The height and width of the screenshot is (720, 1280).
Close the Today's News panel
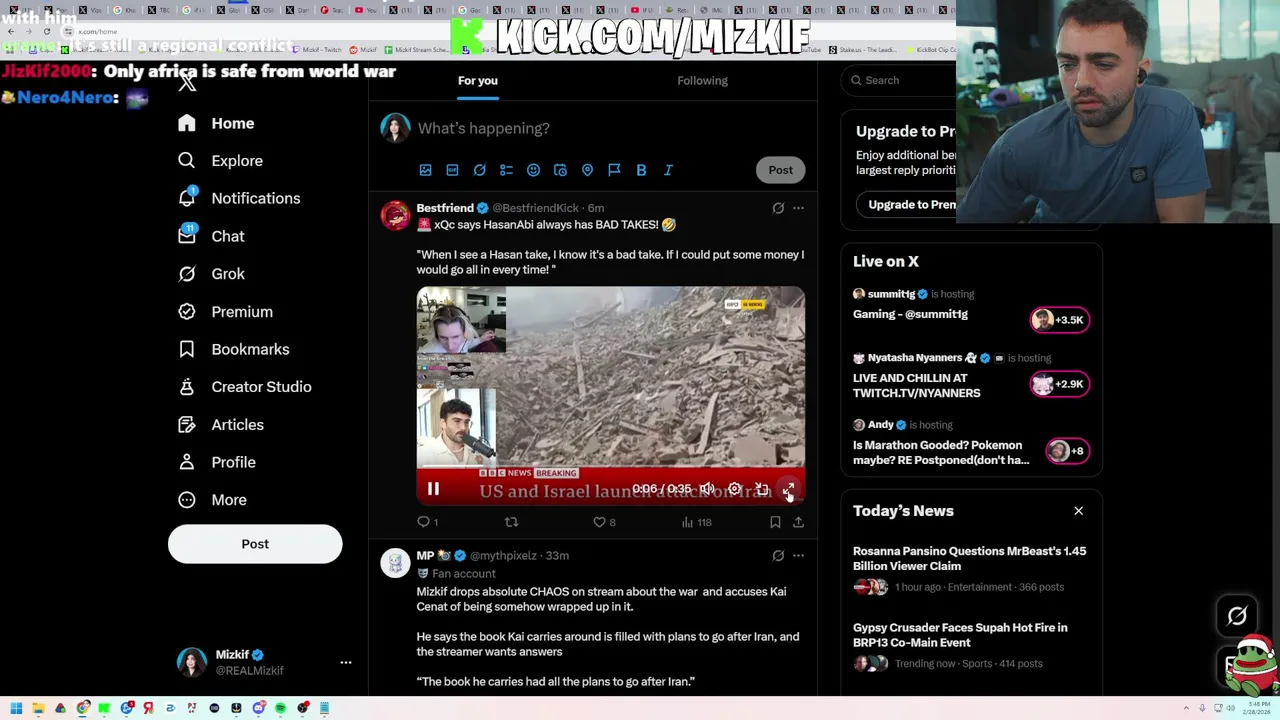pyautogui.click(x=1078, y=511)
